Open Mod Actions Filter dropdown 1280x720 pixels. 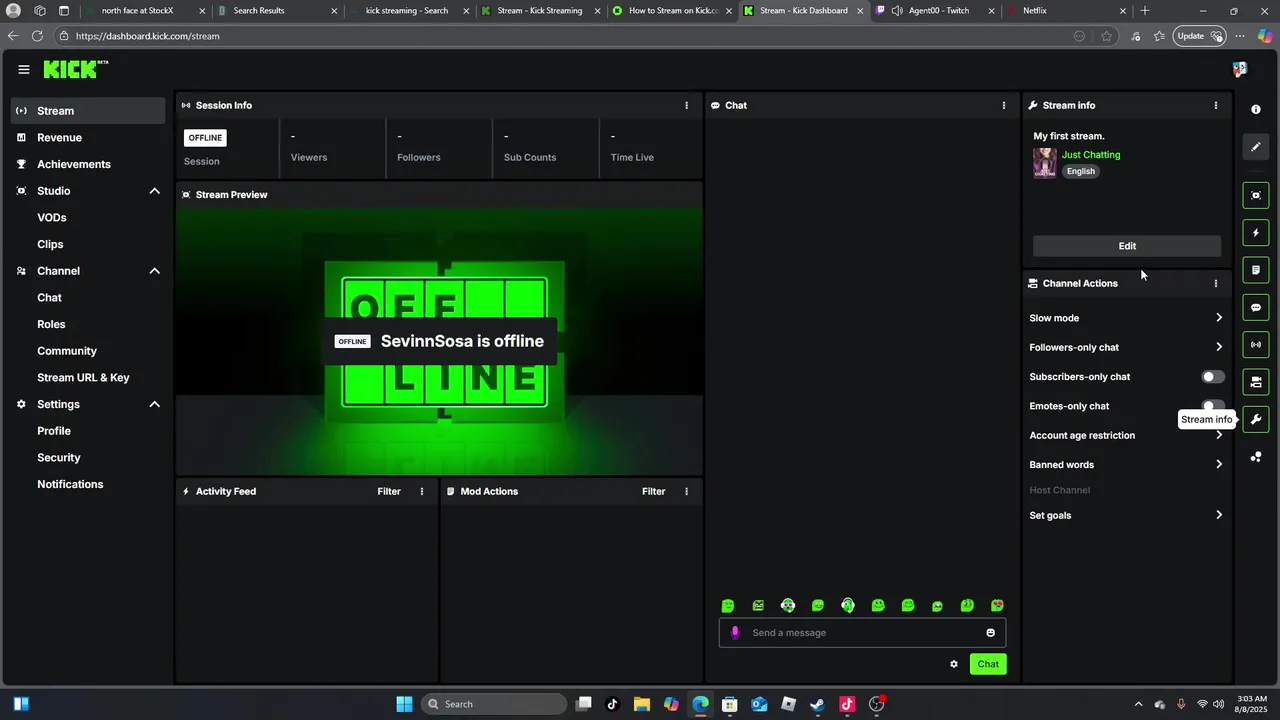653,491
